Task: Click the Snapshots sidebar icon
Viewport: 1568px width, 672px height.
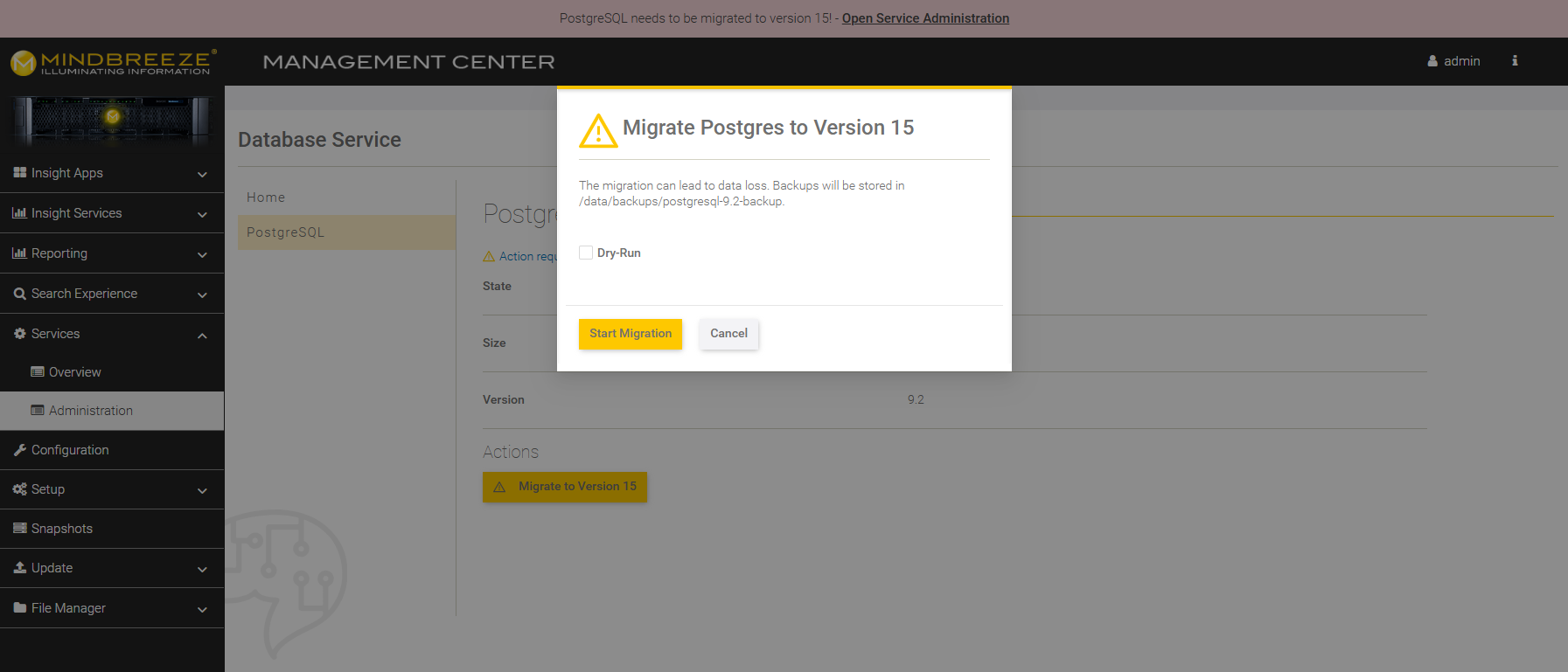Action: 19,529
